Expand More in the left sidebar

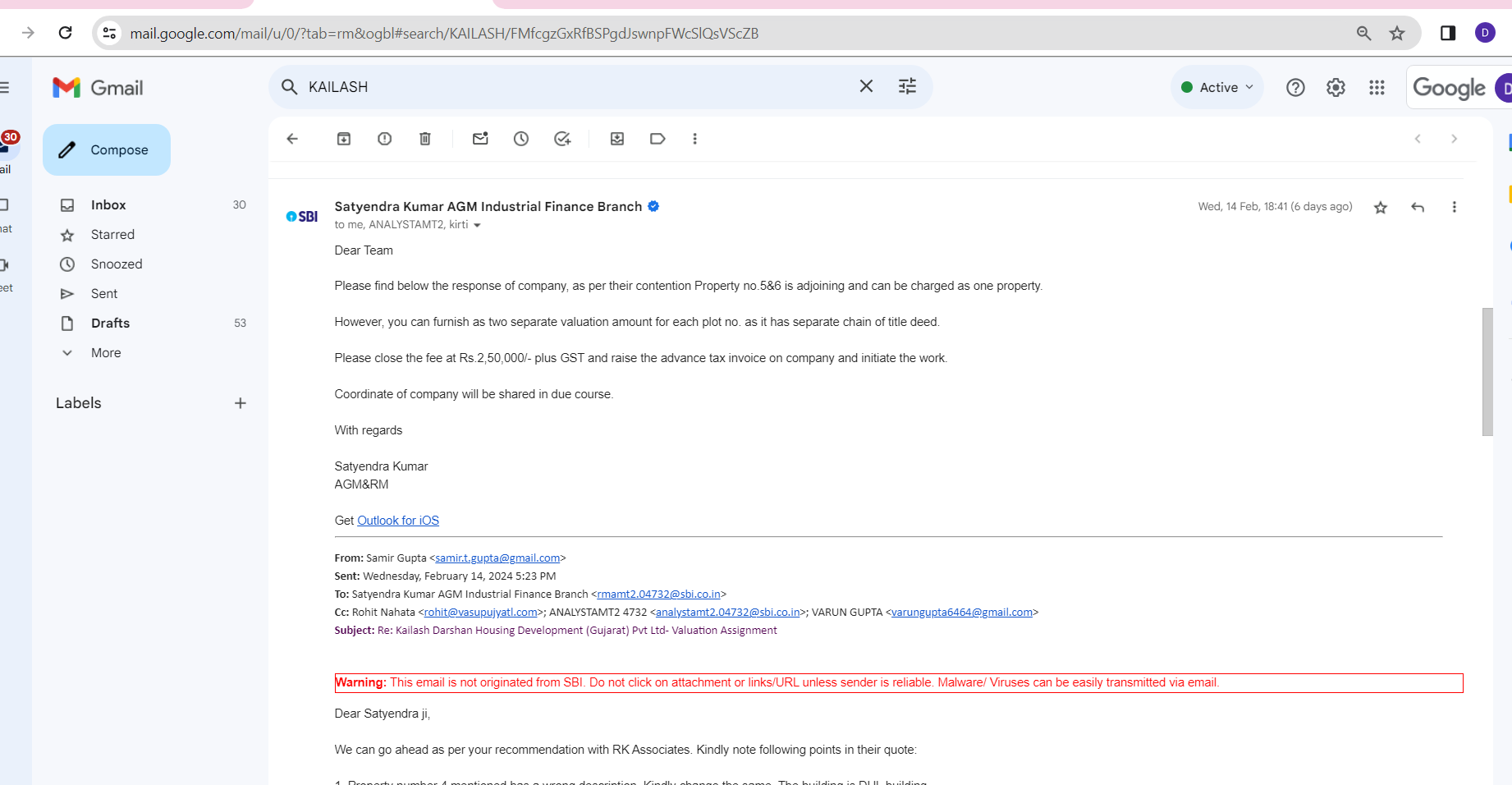106,353
